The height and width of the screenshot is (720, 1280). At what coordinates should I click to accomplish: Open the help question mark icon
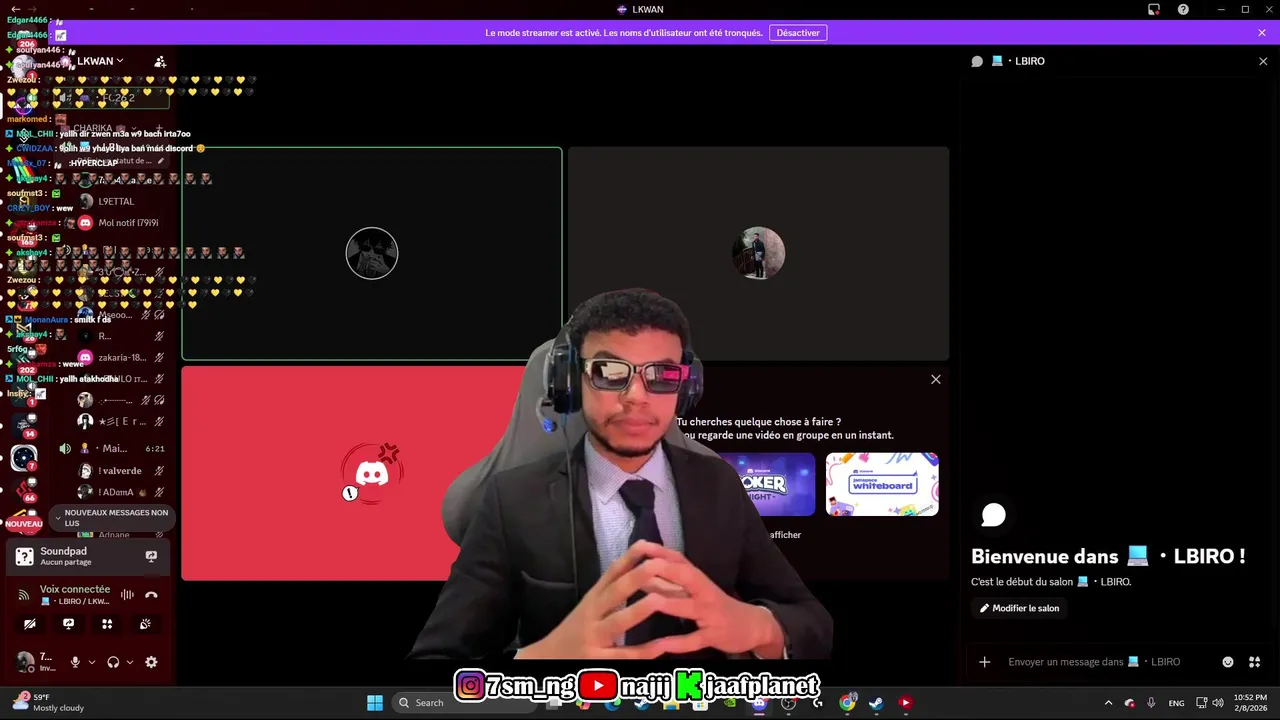(x=1183, y=9)
